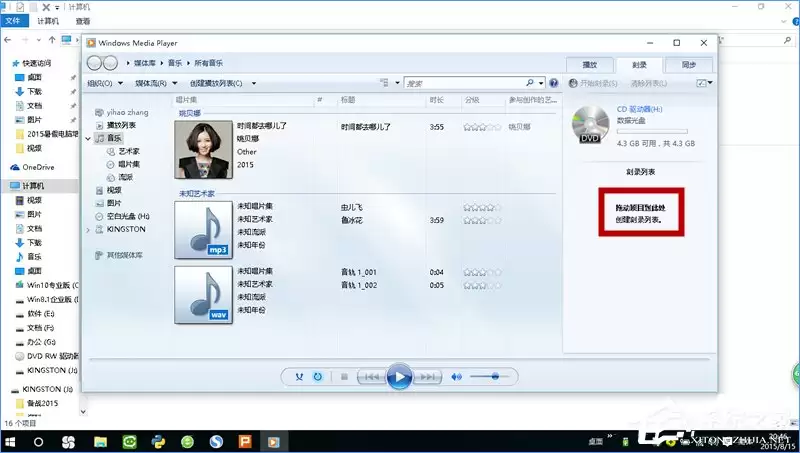Click the Media Player forward navigation button
800x453 pixels.
(x=110, y=63)
